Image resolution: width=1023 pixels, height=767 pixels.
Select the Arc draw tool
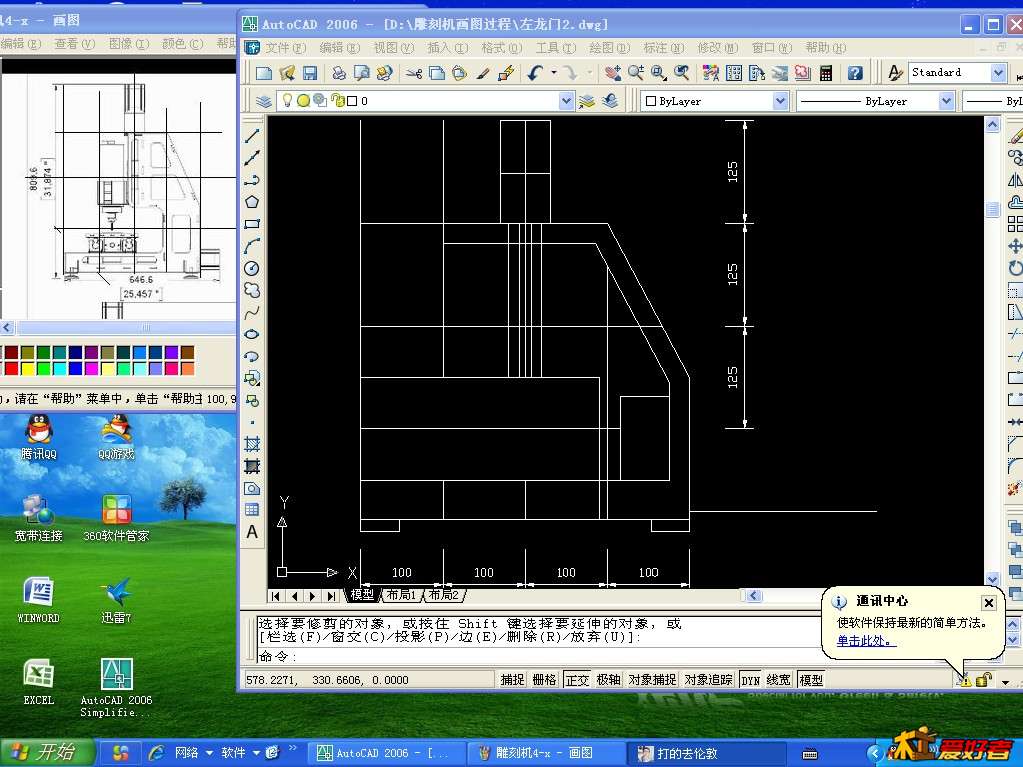[x=252, y=247]
